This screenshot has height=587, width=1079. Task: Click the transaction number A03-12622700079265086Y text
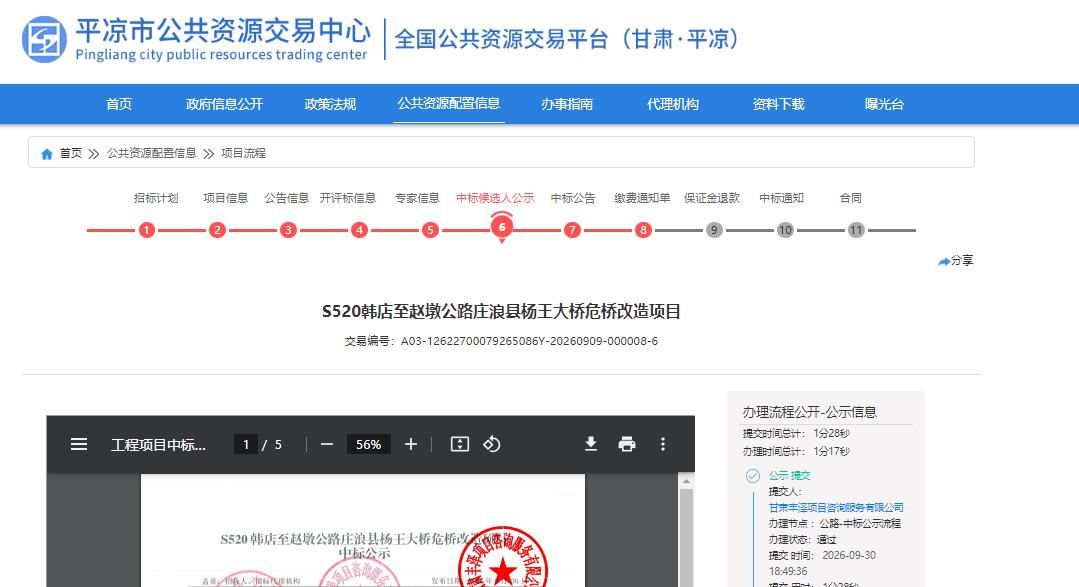529,341
